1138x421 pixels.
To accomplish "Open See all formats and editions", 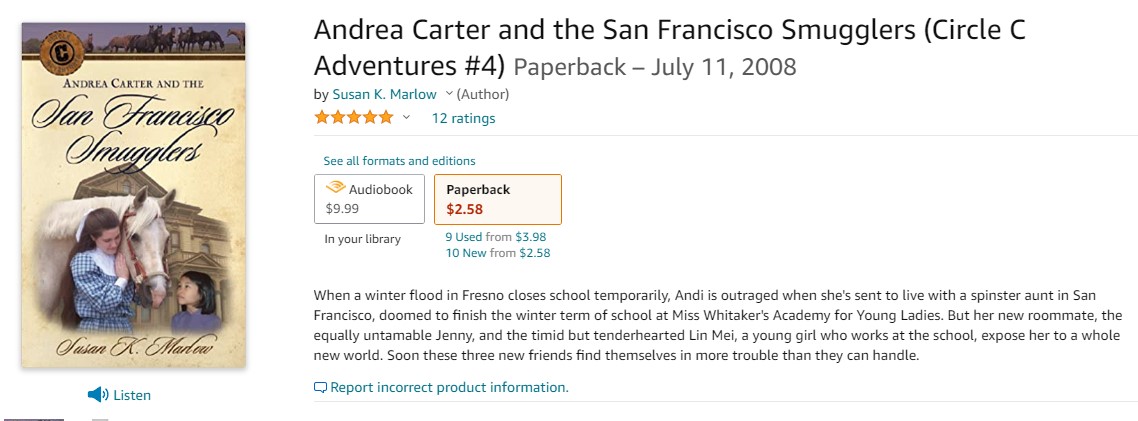I will click(399, 161).
